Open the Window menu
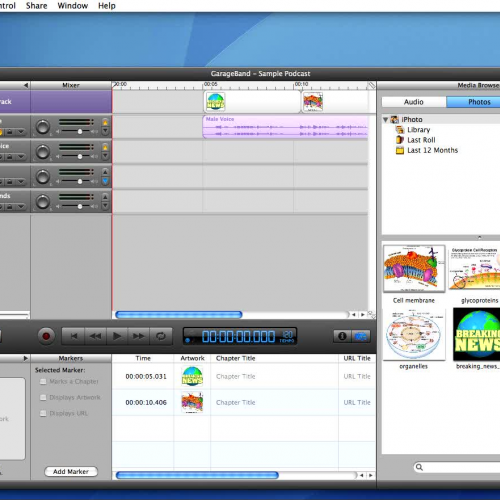The width and height of the screenshot is (500, 500). [x=73, y=6]
